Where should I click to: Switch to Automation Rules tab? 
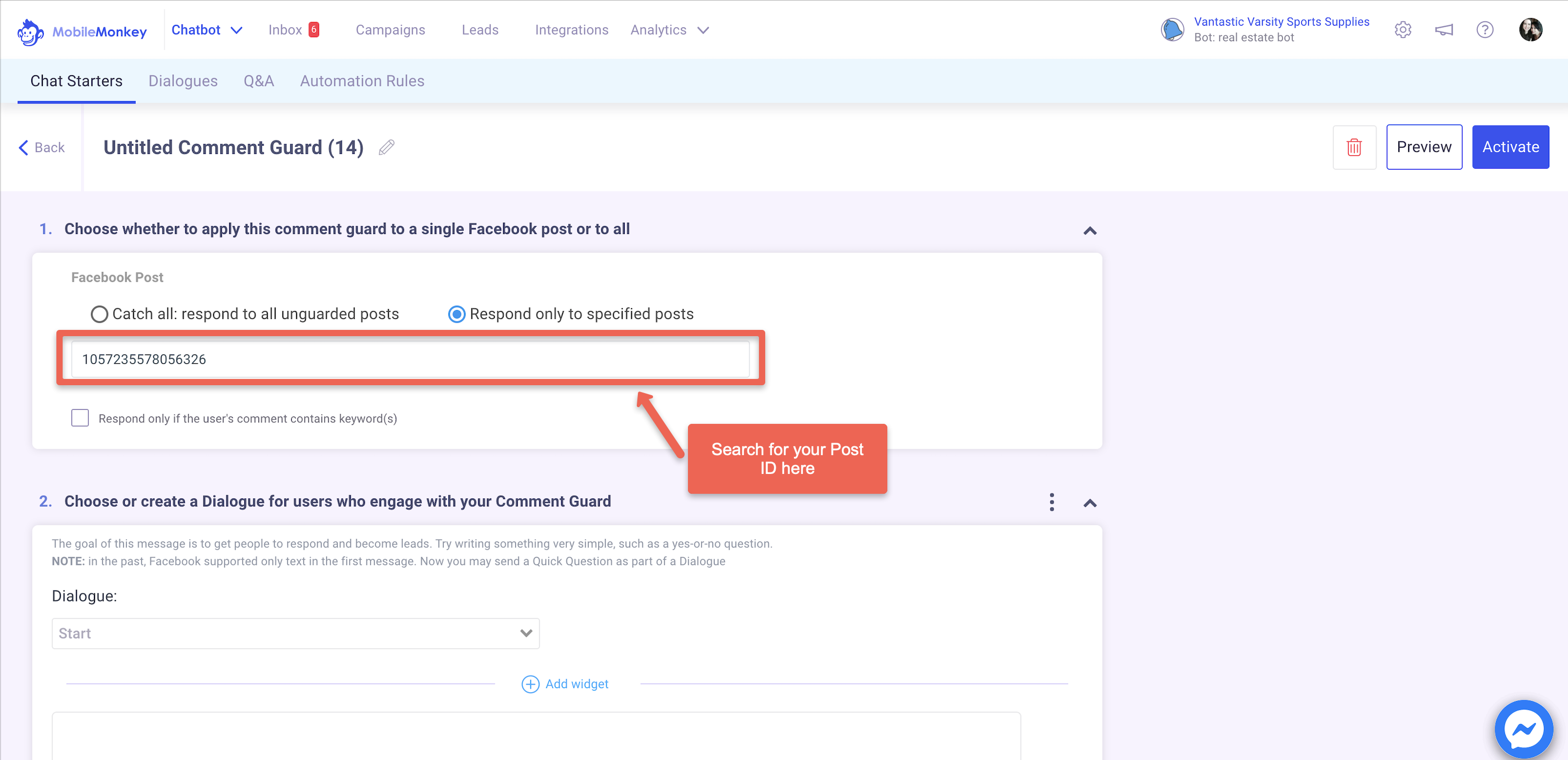362,81
